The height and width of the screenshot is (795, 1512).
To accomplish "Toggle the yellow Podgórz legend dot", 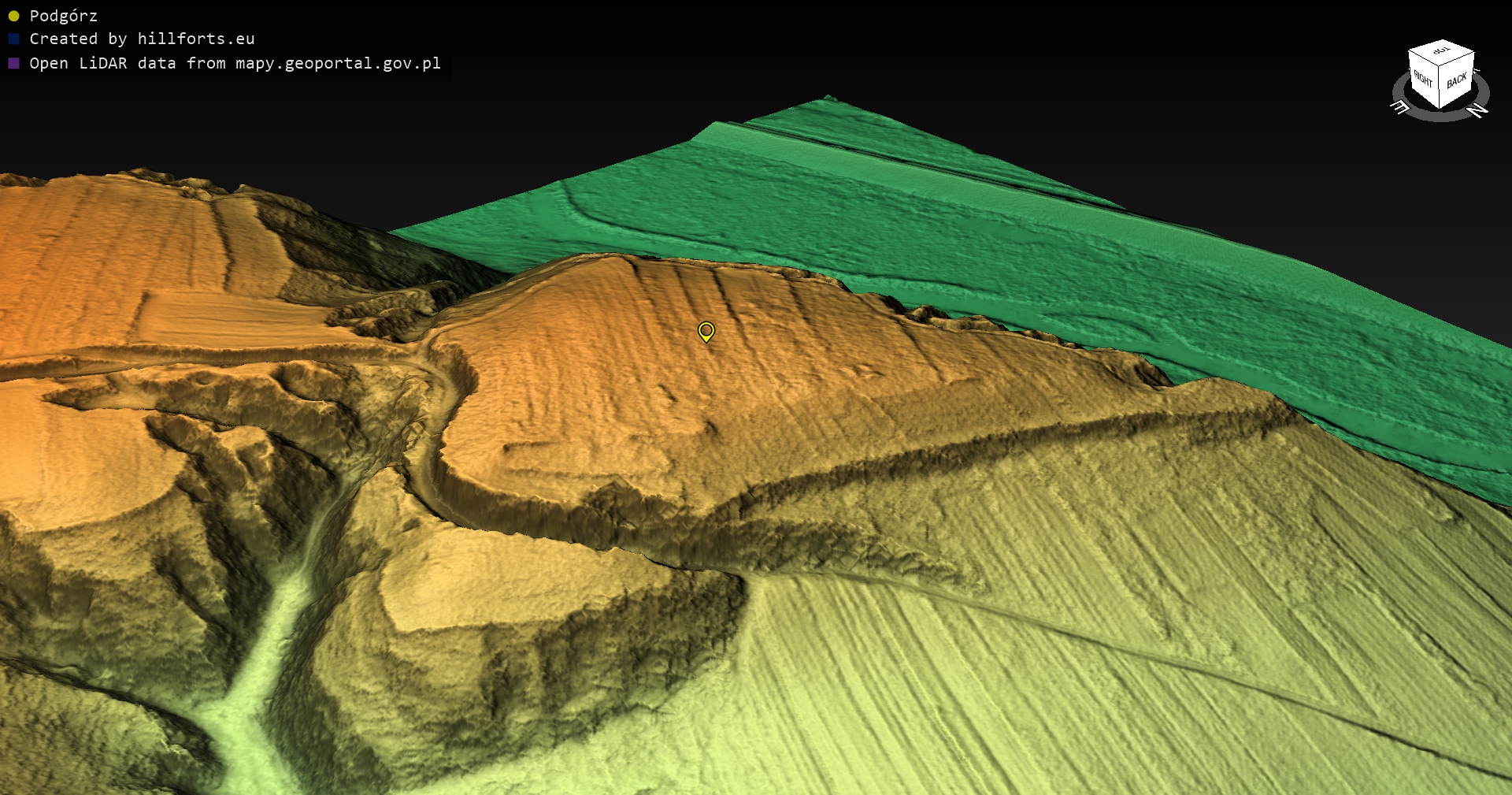I will pyautogui.click(x=13, y=16).
